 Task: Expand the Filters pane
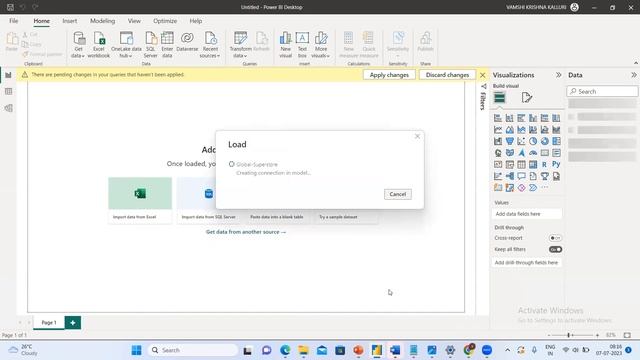tap(483, 87)
